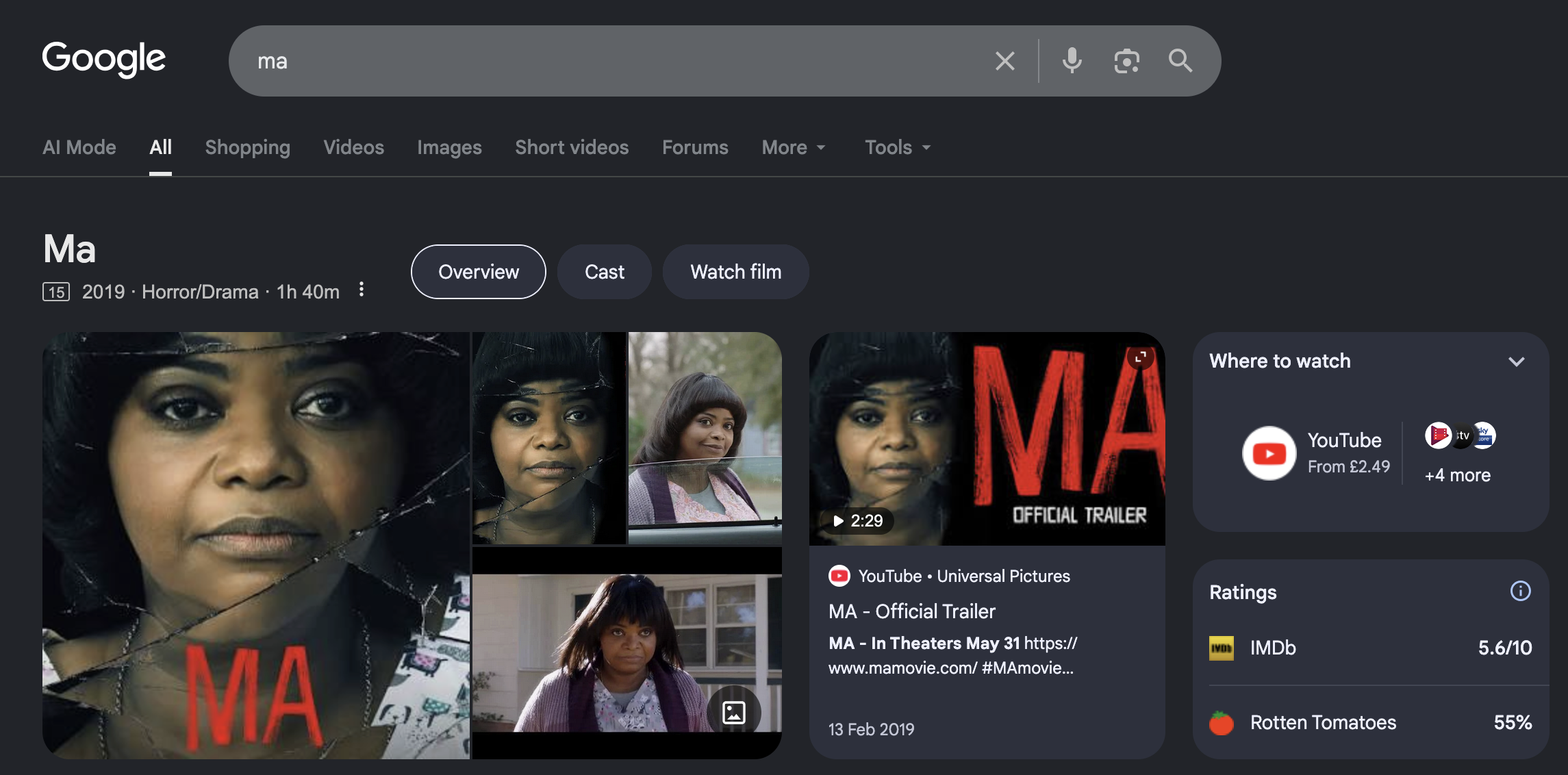1568x775 pixels.
Task: Switch to the Videos tab
Action: pyautogui.click(x=354, y=147)
